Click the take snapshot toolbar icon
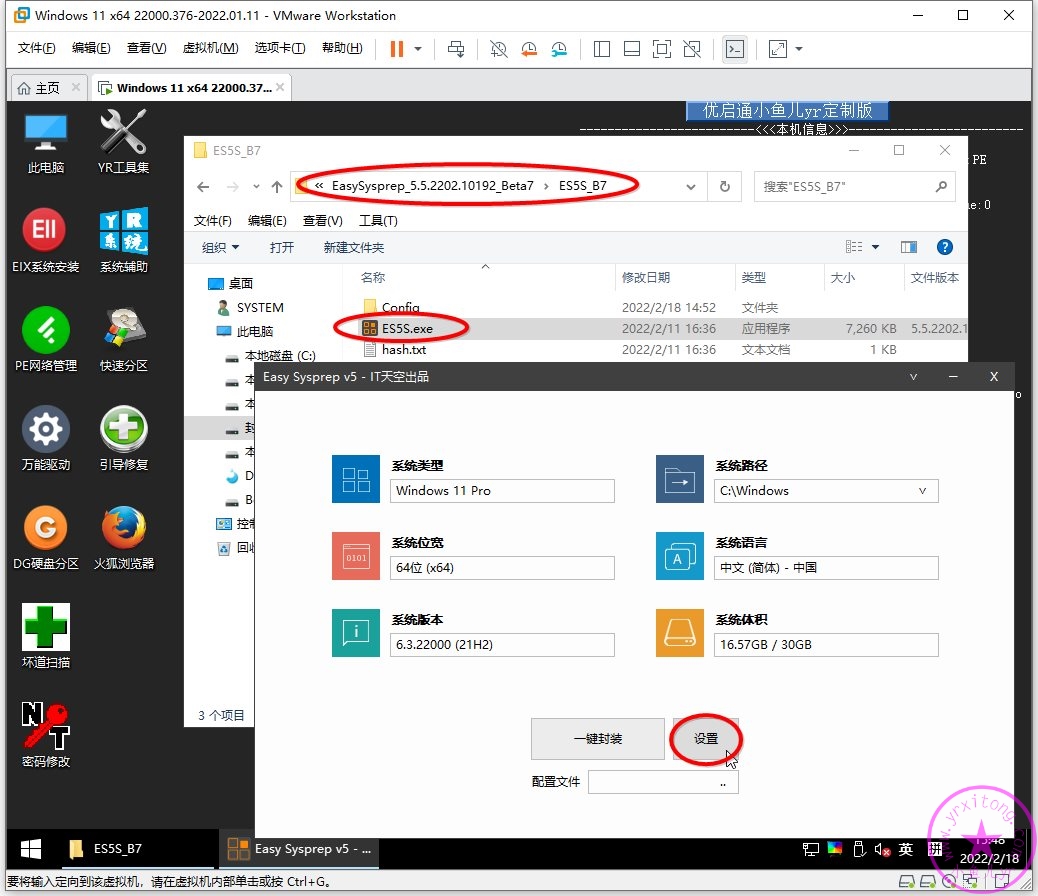This screenshot has width=1038, height=896. (498, 48)
